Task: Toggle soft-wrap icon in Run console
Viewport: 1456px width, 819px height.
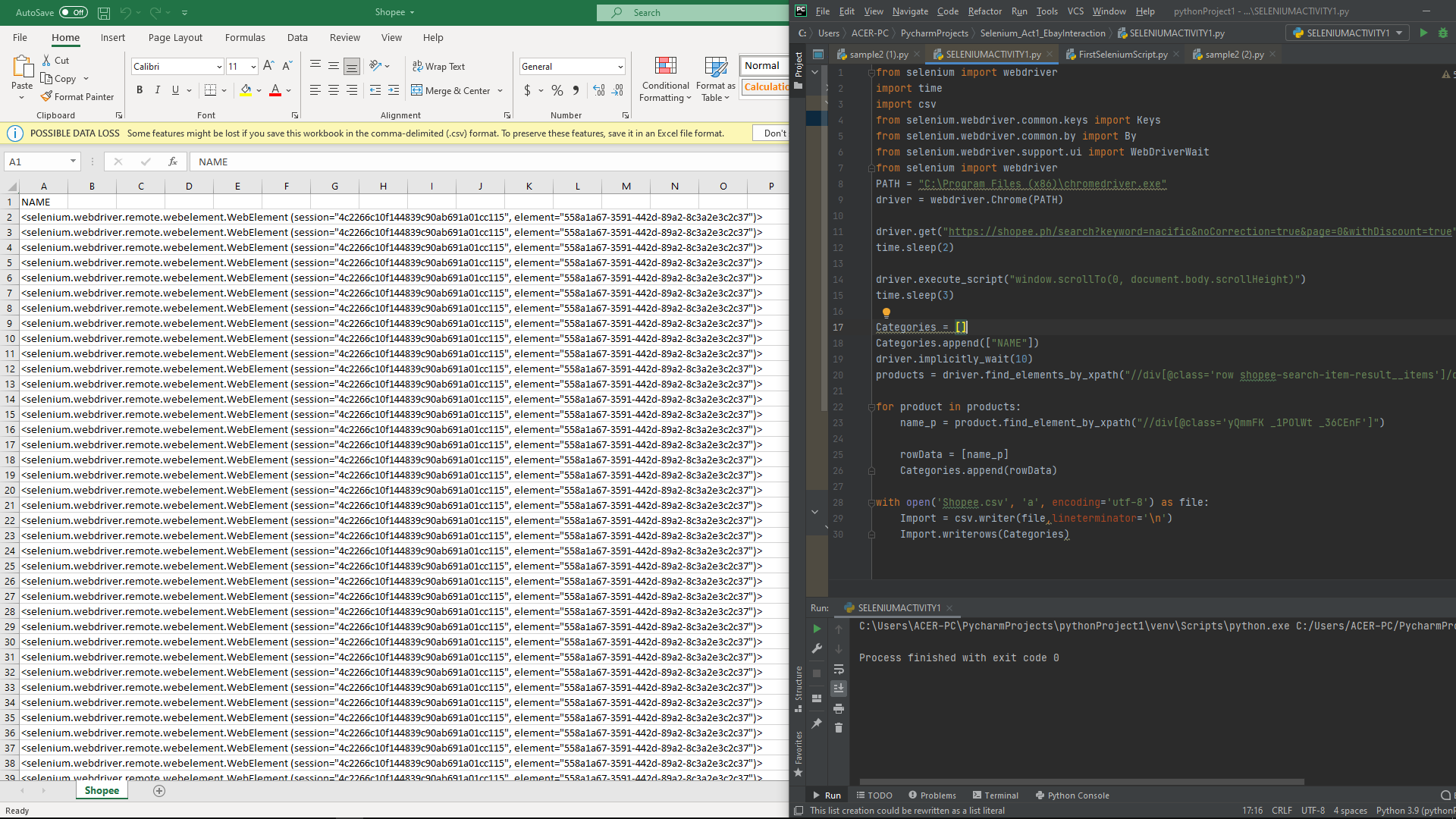Action: [839, 669]
